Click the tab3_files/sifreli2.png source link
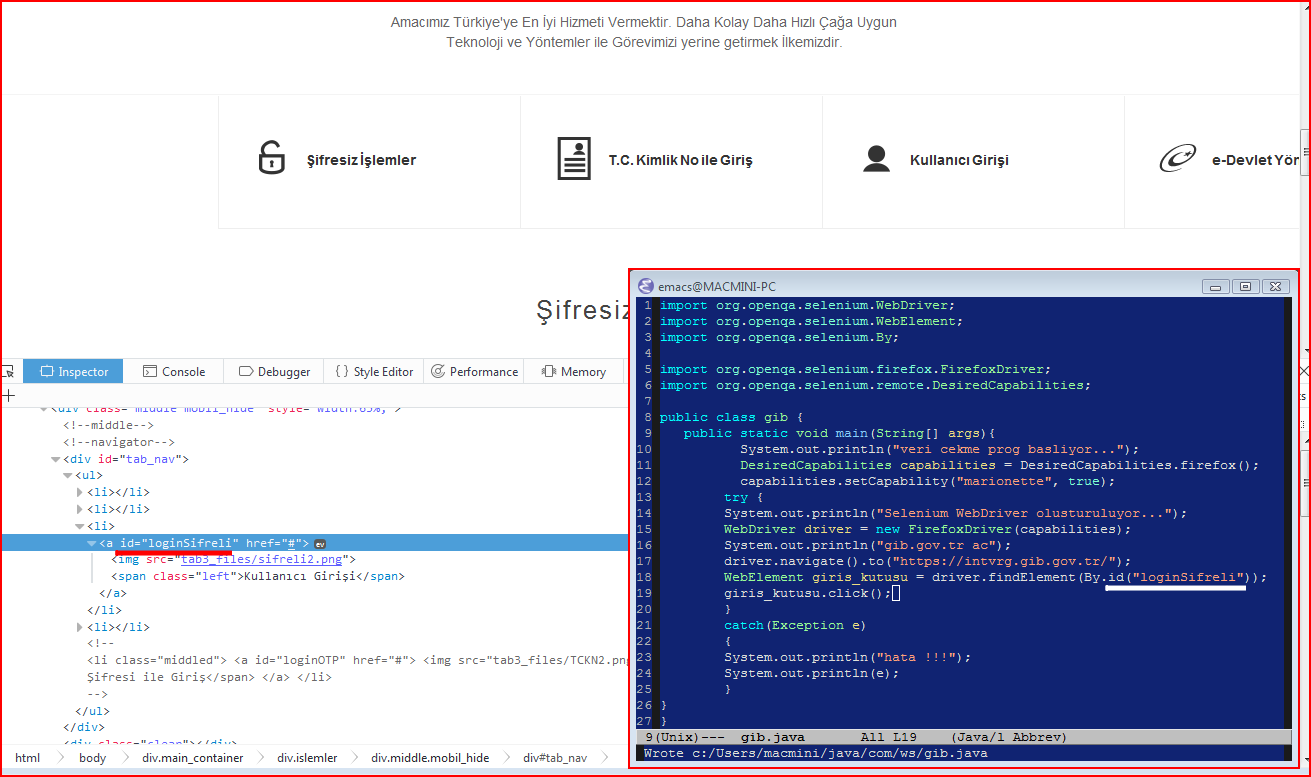Screen dimensions: 1311x777 point(263,560)
